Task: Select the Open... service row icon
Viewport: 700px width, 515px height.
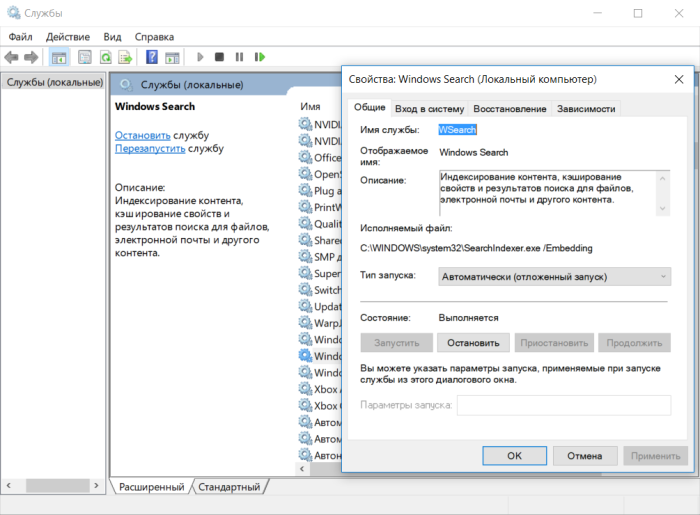Action: (305, 174)
